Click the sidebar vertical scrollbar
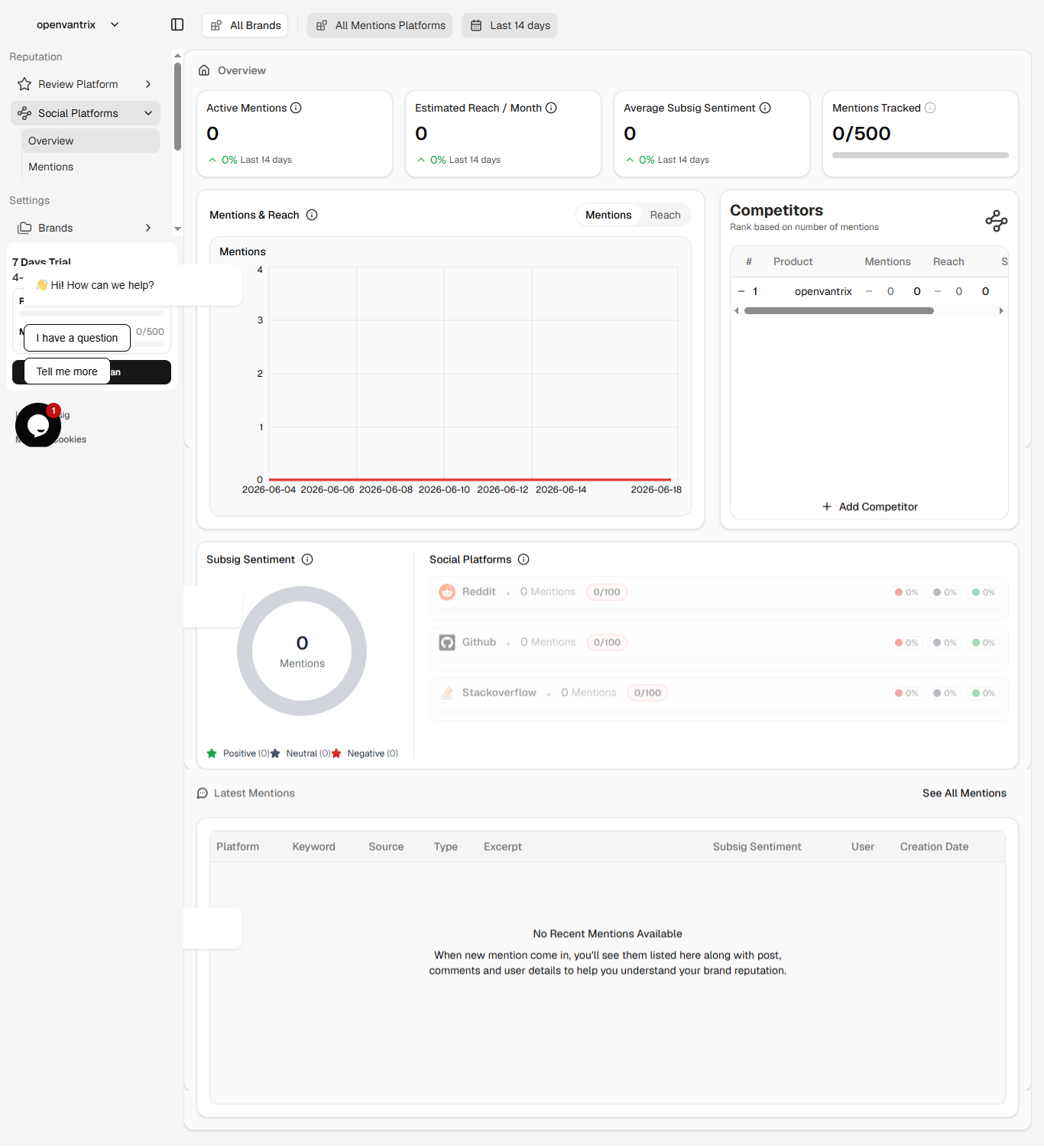The width and height of the screenshot is (1044, 1148). pos(177,106)
